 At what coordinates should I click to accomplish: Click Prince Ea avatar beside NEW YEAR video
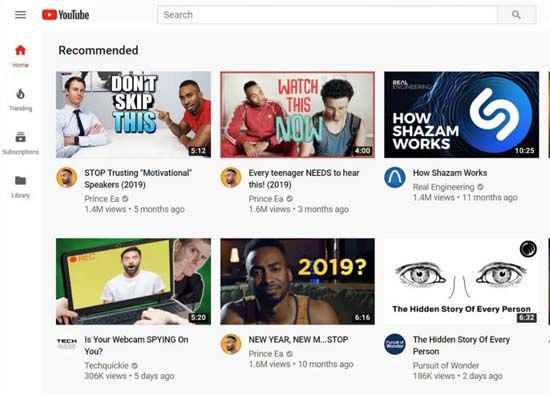coord(231,344)
